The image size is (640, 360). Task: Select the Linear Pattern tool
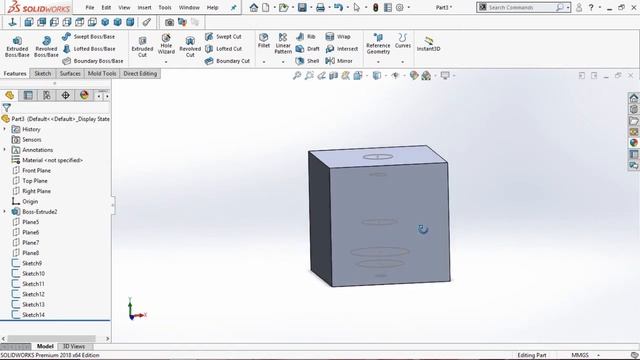click(283, 44)
